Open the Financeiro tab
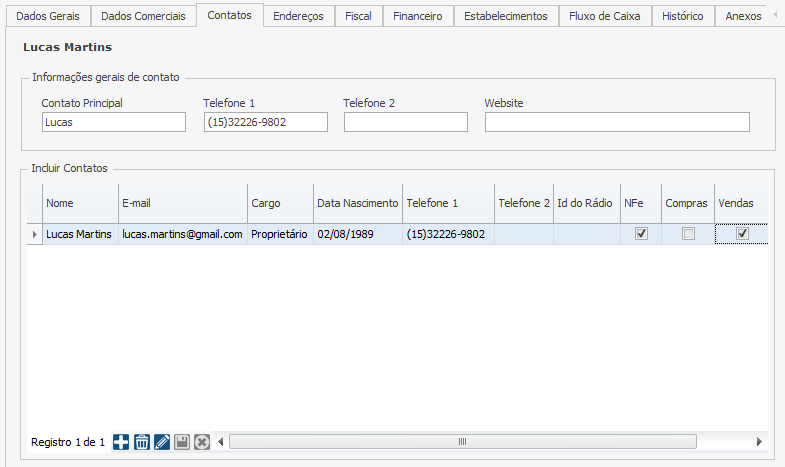 coord(417,16)
